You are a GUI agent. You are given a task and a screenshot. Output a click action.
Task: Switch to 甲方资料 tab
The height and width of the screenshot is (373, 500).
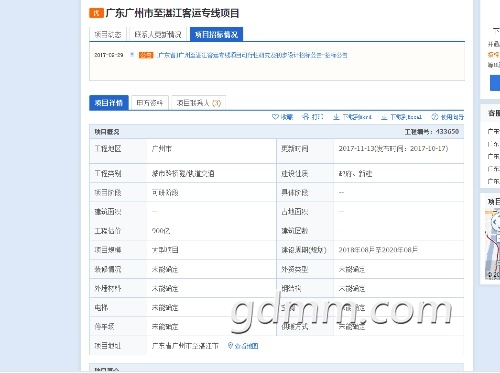[150, 103]
